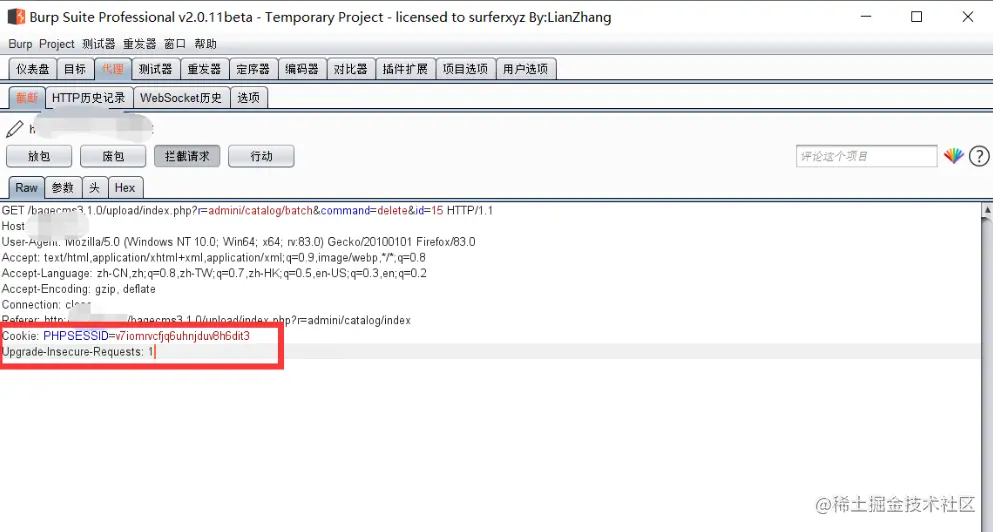The image size is (993, 532).
Task: Click the Accept-Language header line
Action: [x=214, y=274]
